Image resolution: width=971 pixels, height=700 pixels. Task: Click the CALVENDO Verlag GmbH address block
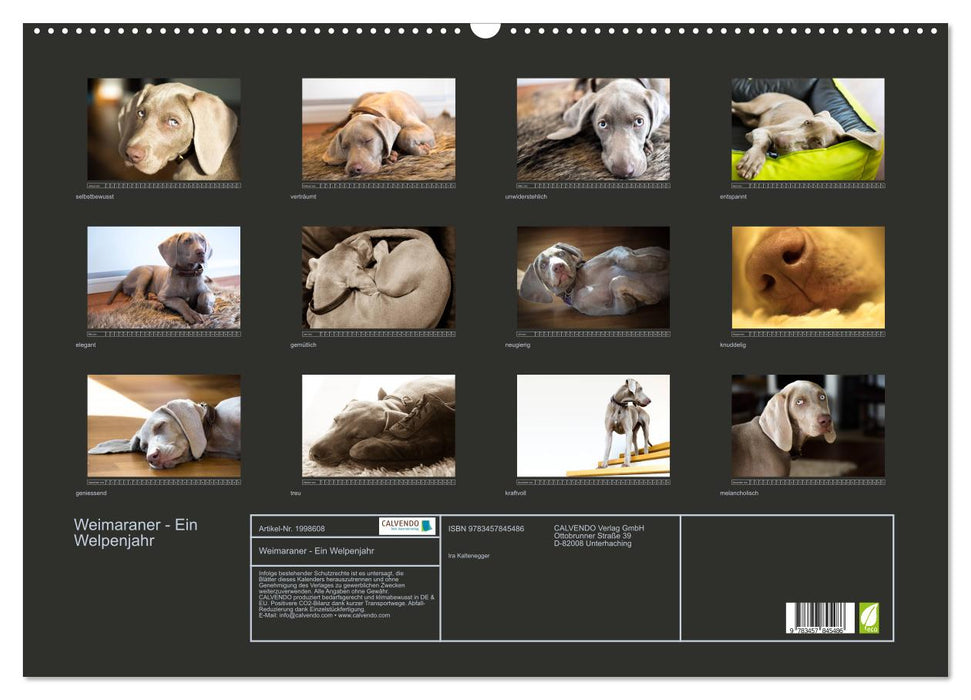[x=596, y=536]
